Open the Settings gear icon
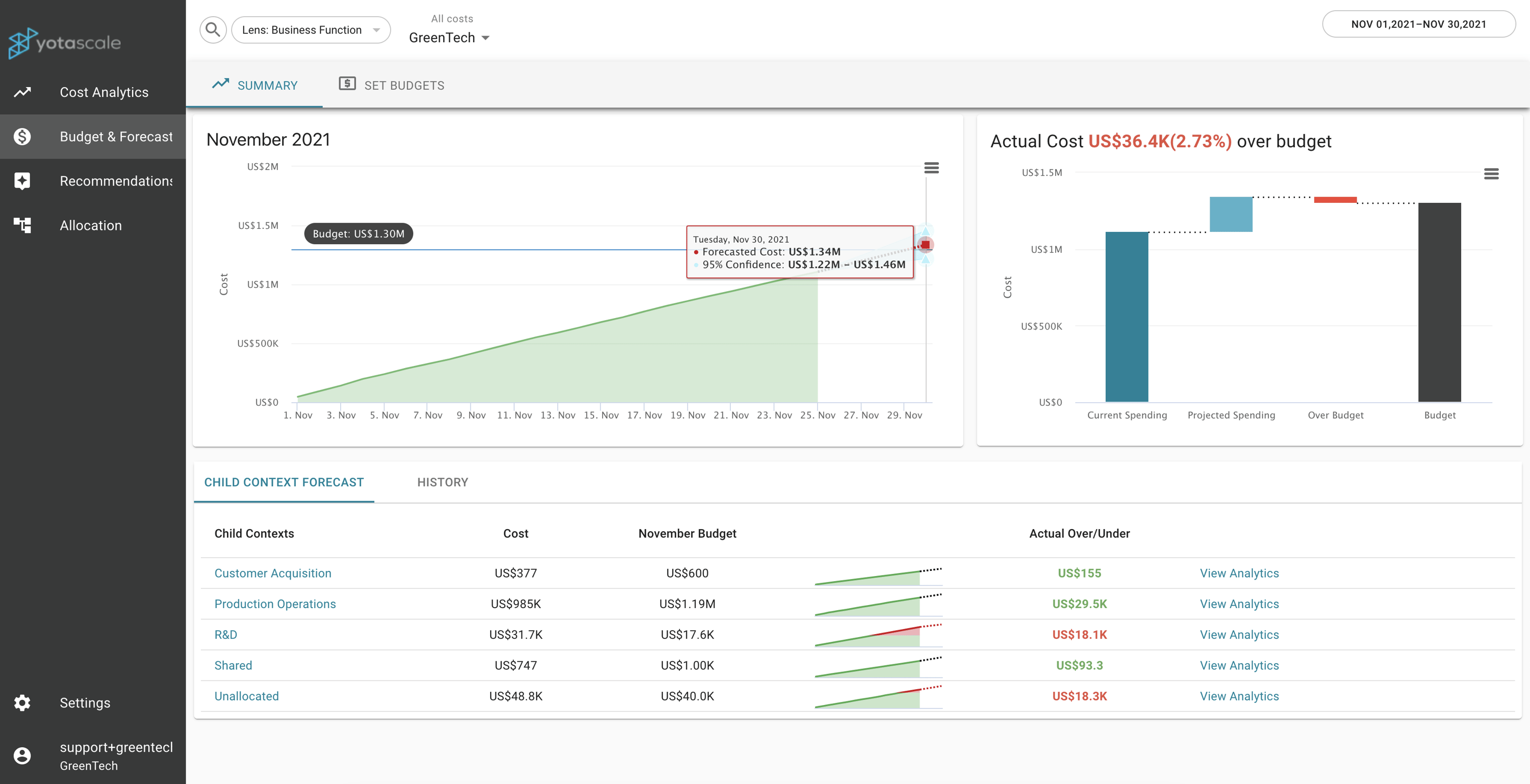The width and height of the screenshot is (1530, 784). click(x=22, y=702)
